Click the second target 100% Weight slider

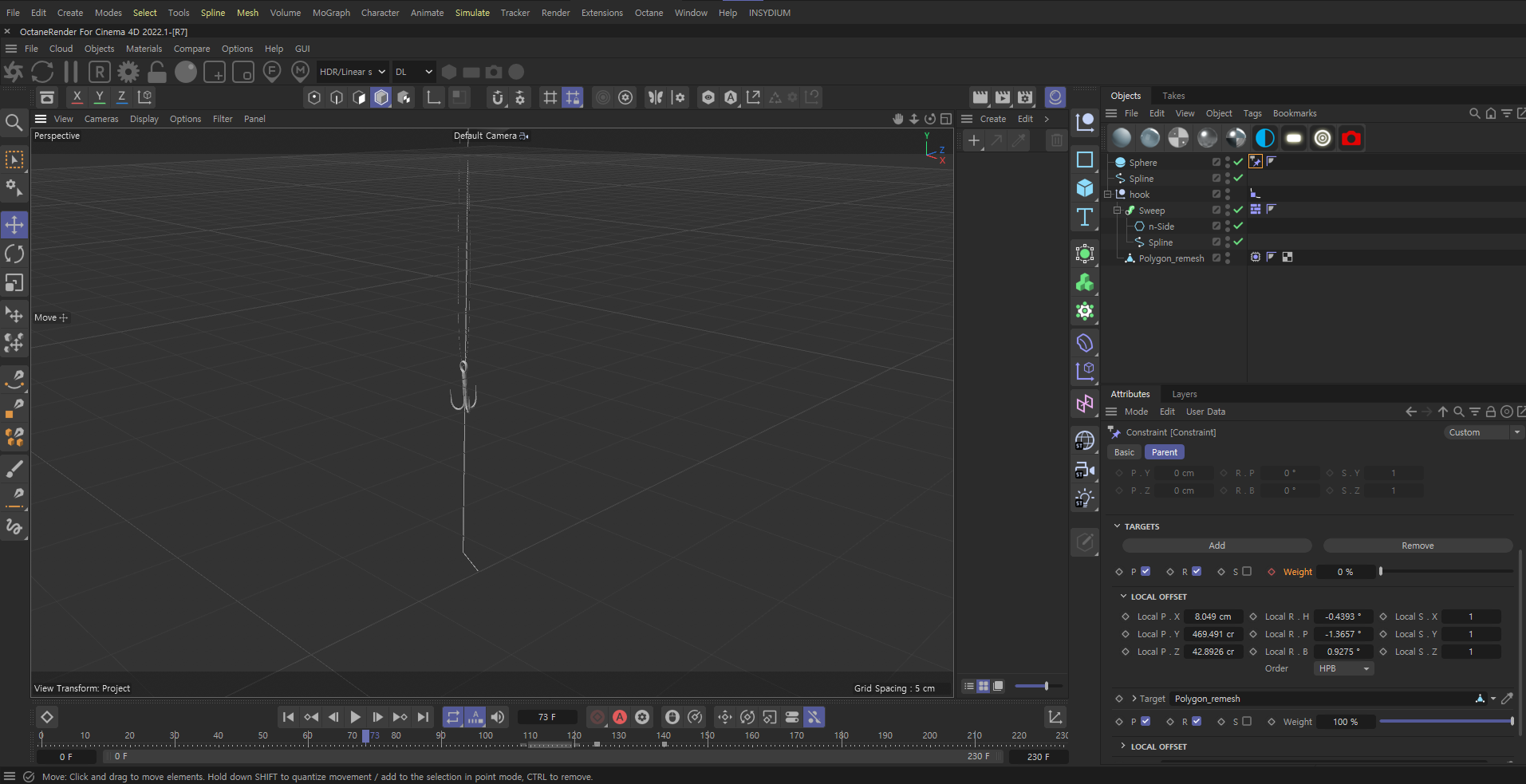(x=1446, y=721)
